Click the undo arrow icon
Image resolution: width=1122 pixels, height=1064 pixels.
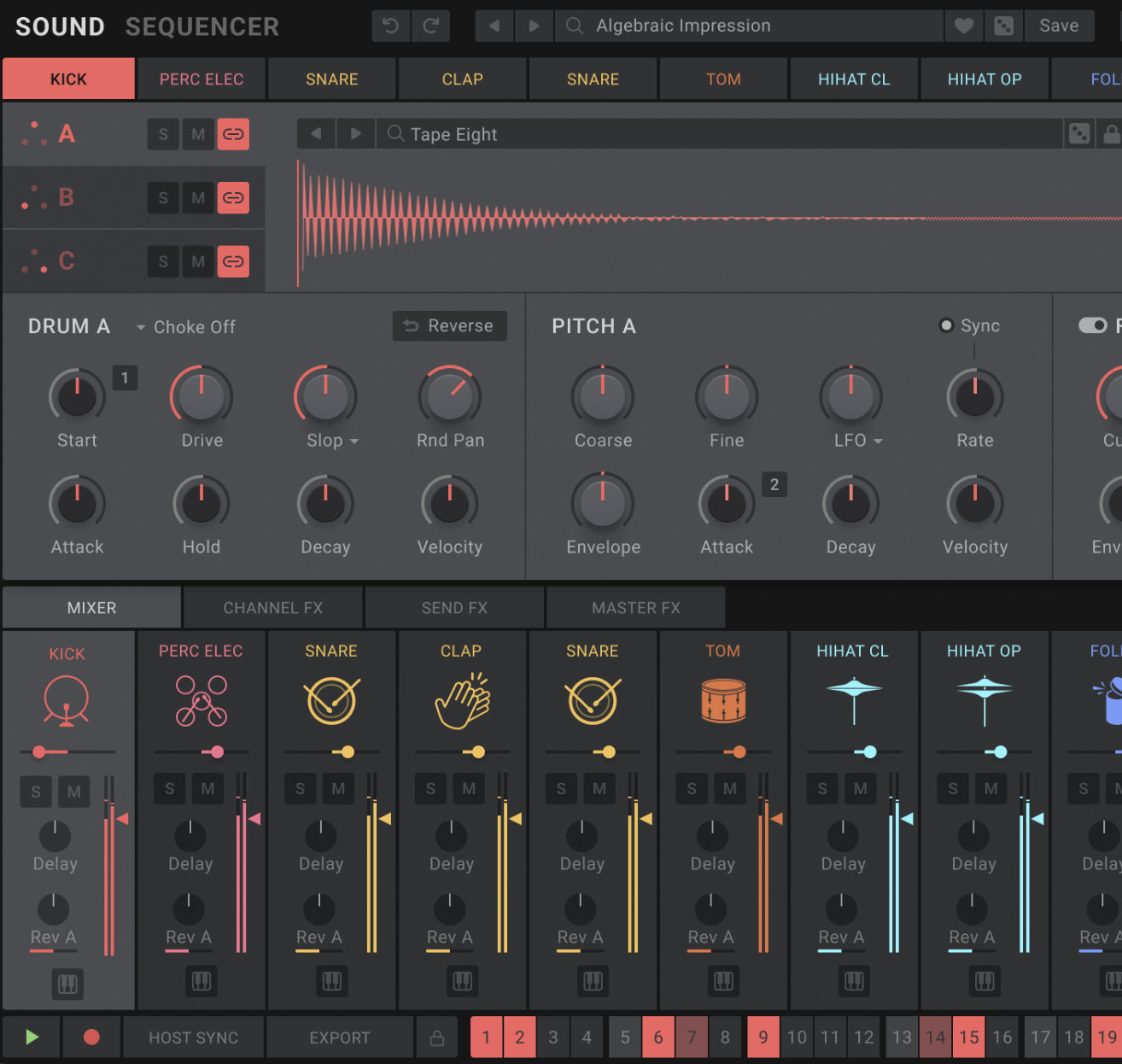(391, 26)
